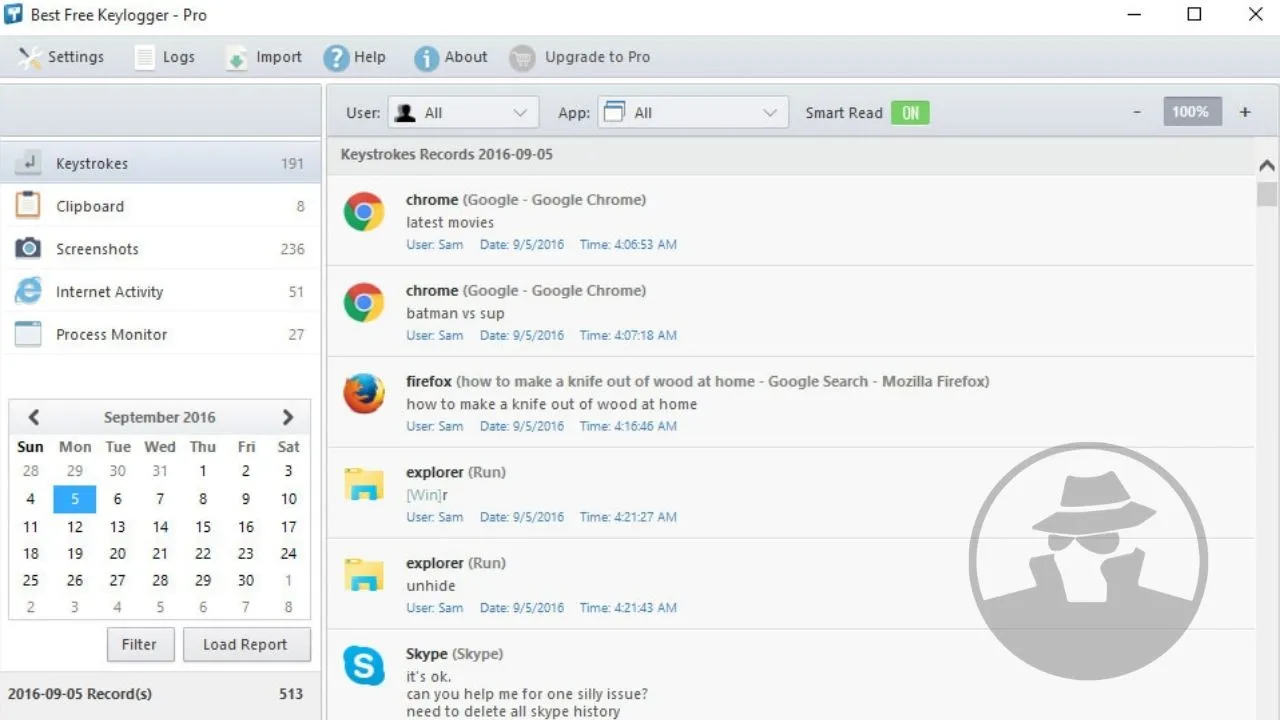1280x720 pixels.
Task: Click Upgrade to Pro
Action: pos(580,57)
